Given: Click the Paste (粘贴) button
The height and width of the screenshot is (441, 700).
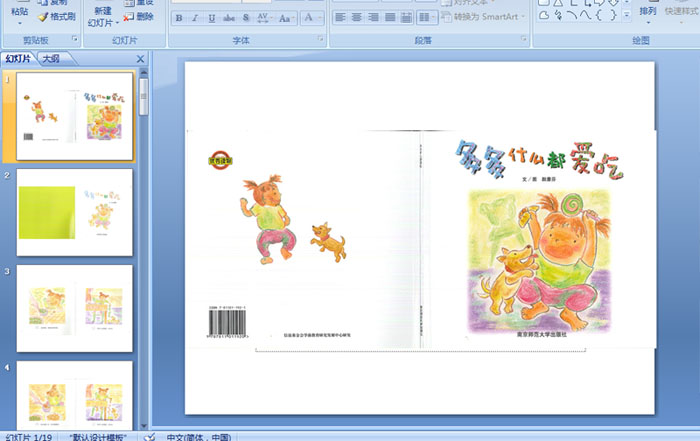Looking at the screenshot, I should (19, 11).
